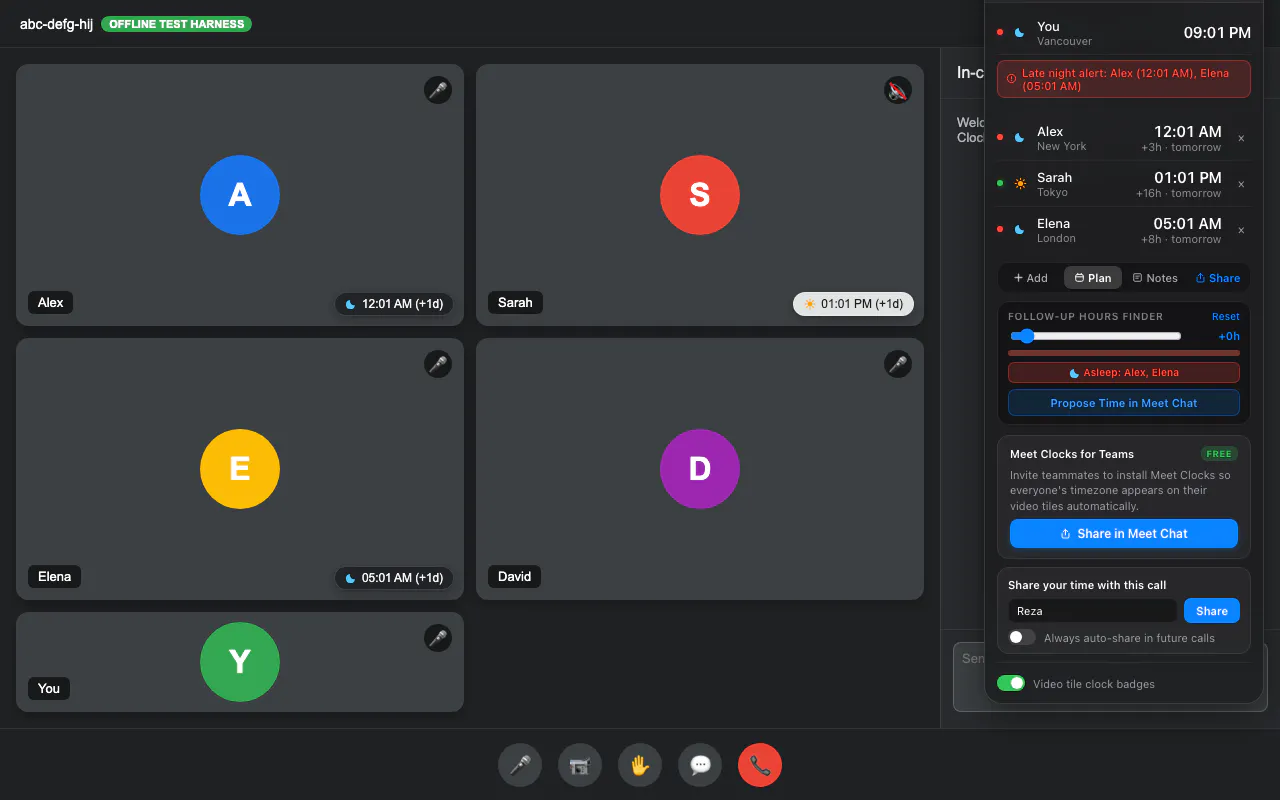This screenshot has height=800, width=1280.
Task: Click the sun icon beside Sarah Tokyo
Action: (1020, 184)
